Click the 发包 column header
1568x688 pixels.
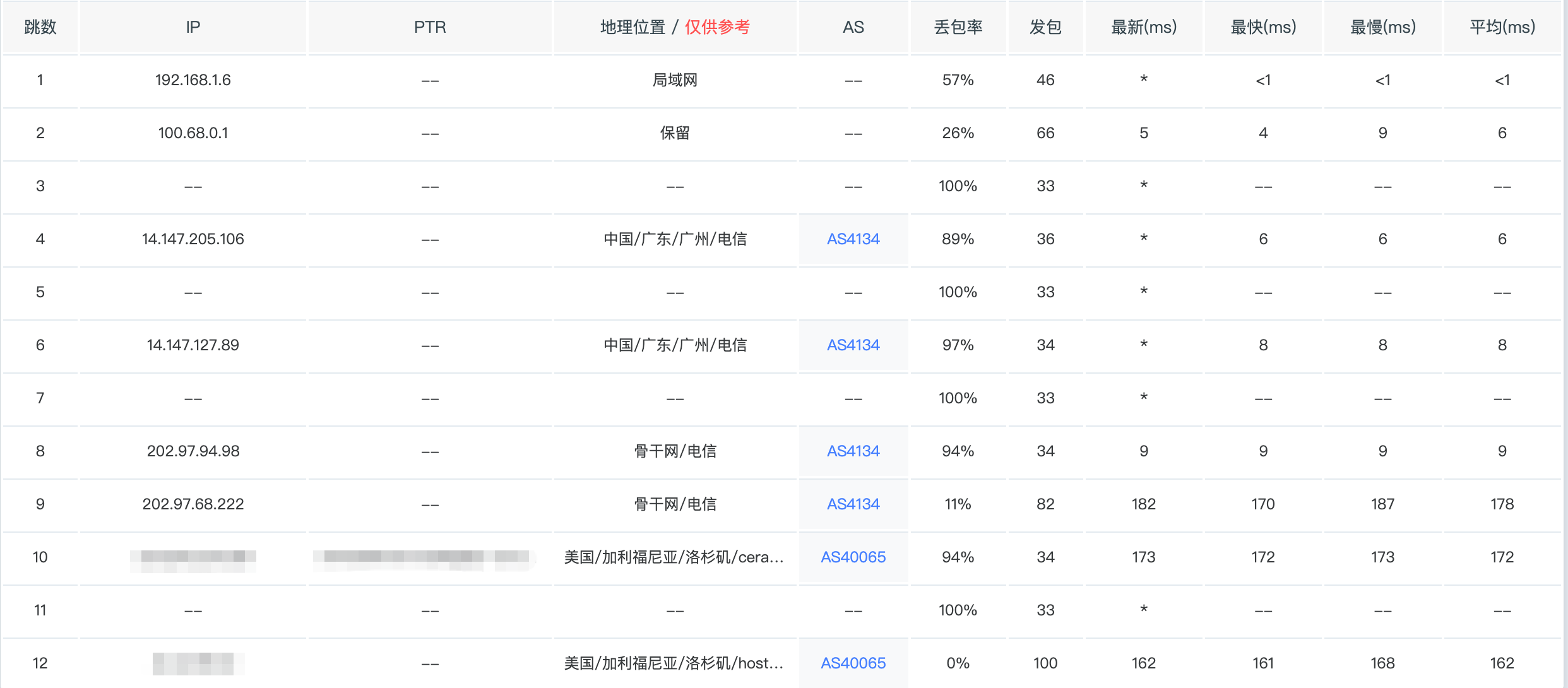pos(1045,27)
